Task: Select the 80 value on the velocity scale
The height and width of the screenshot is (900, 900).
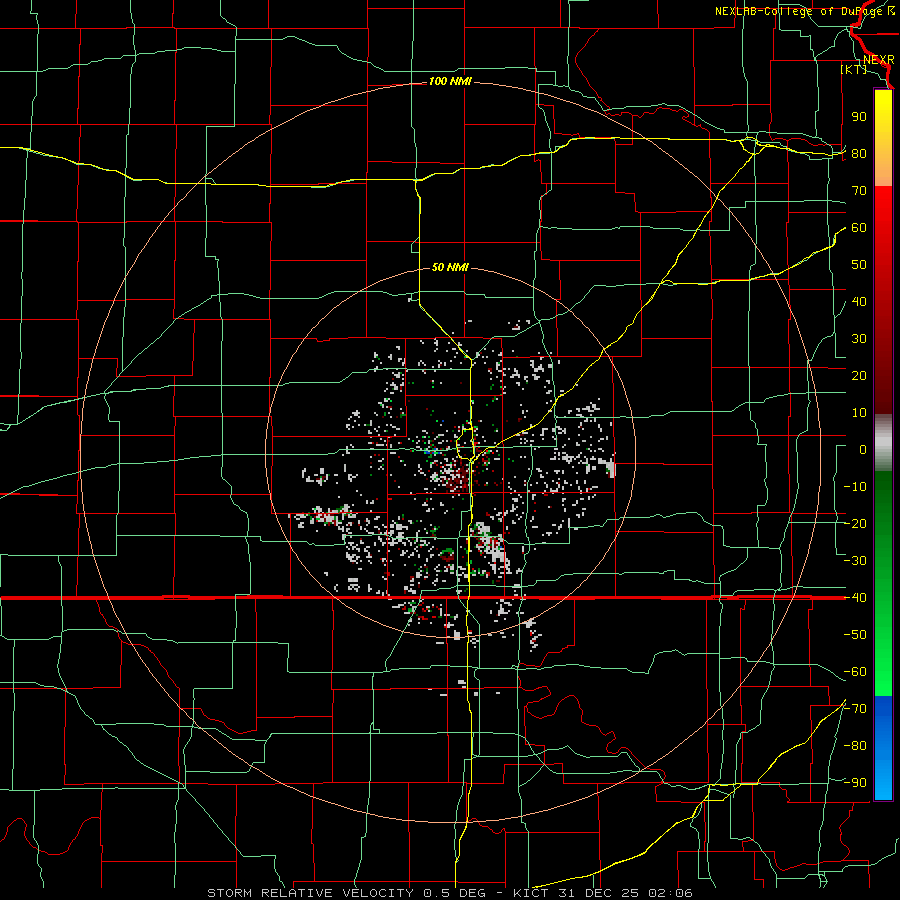Action: pos(859,153)
